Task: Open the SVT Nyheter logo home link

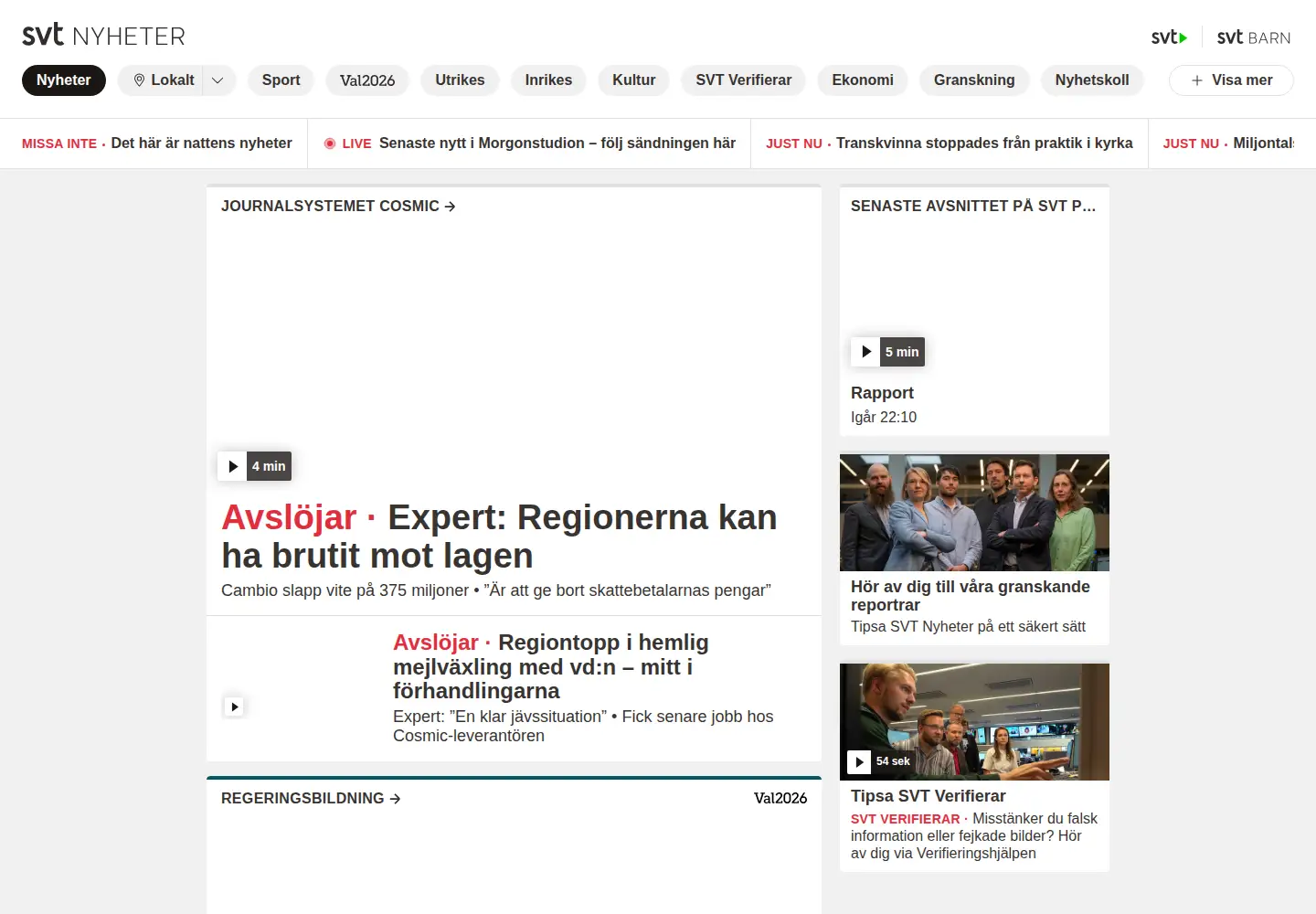Action: [103, 36]
